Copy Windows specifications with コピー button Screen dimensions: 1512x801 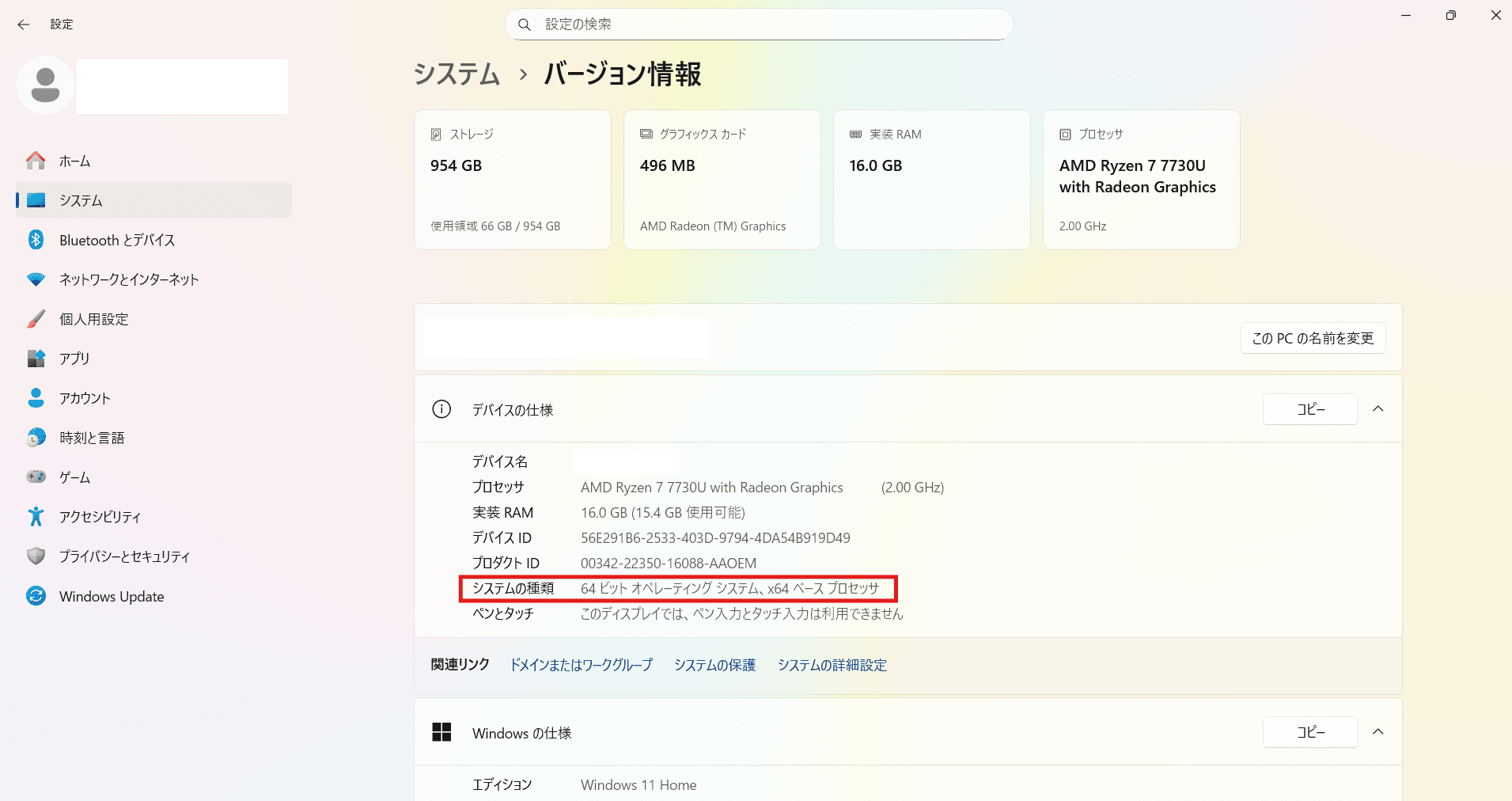1310,732
